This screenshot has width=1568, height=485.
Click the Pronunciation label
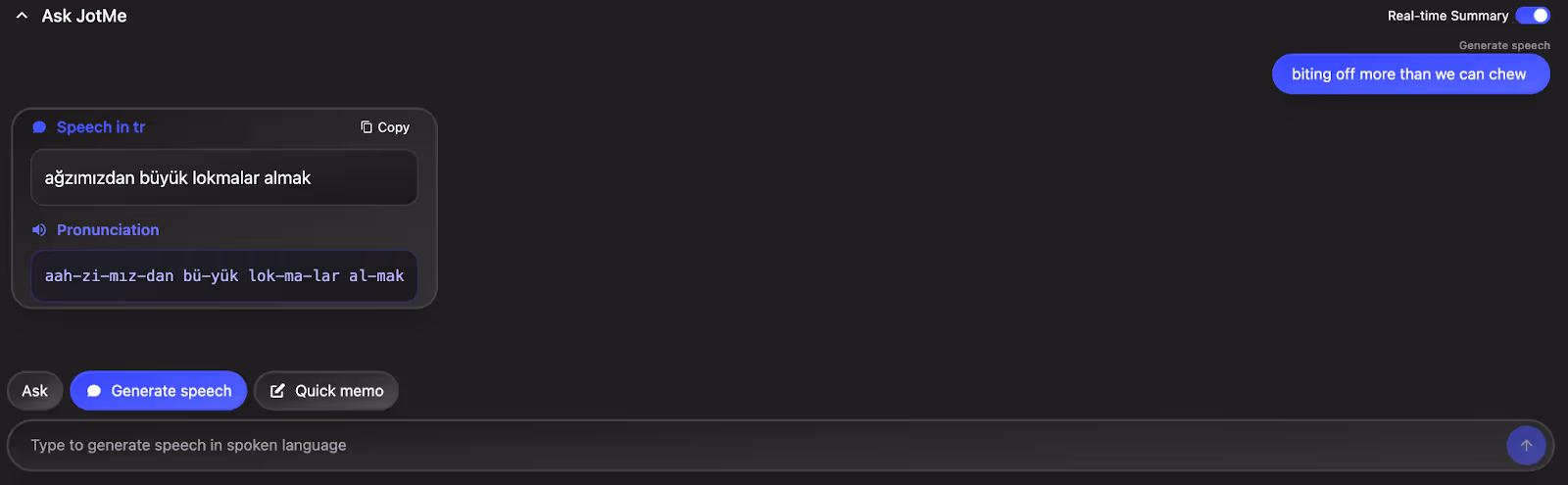coord(108,230)
